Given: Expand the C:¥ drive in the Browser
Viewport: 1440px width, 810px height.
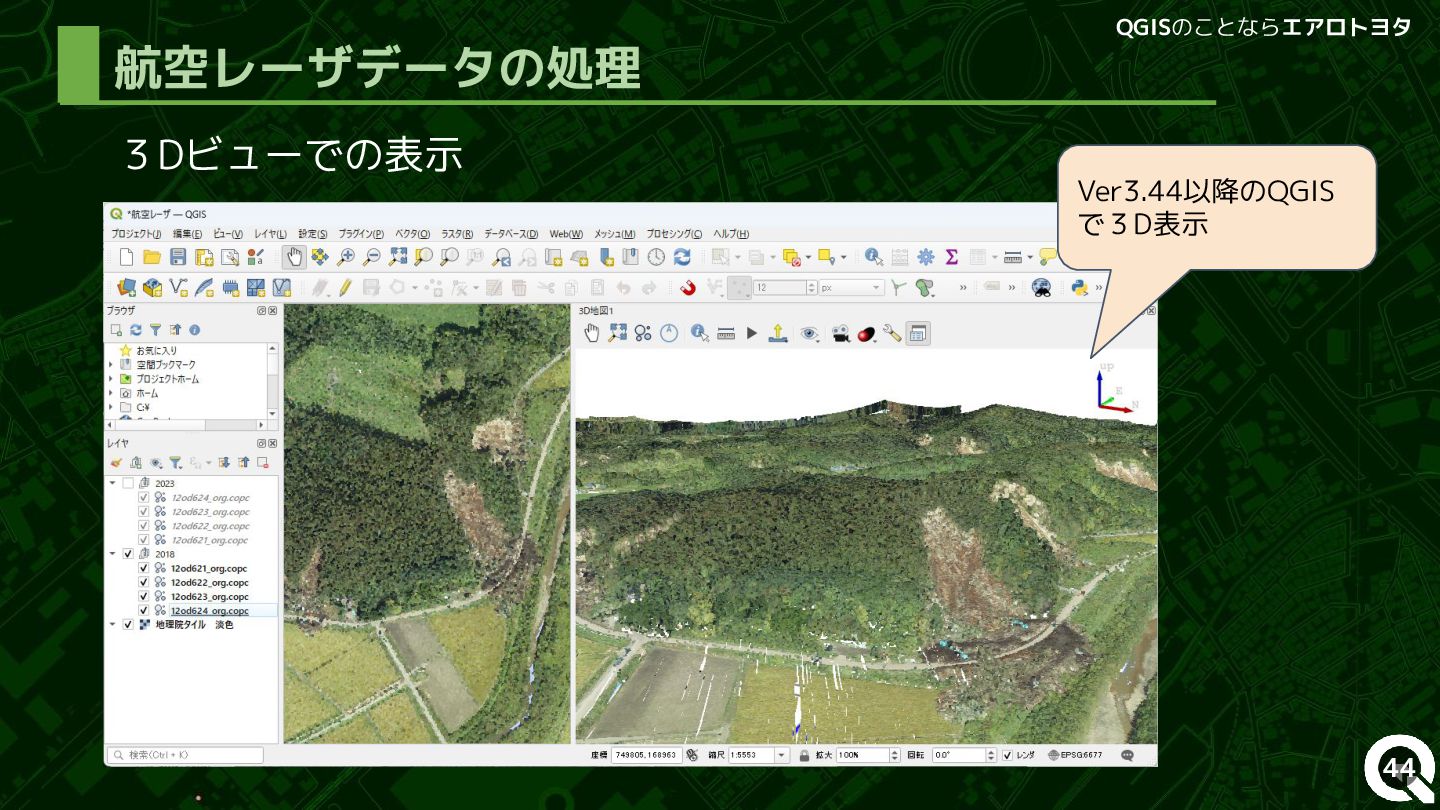Looking at the screenshot, I should tap(111, 407).
